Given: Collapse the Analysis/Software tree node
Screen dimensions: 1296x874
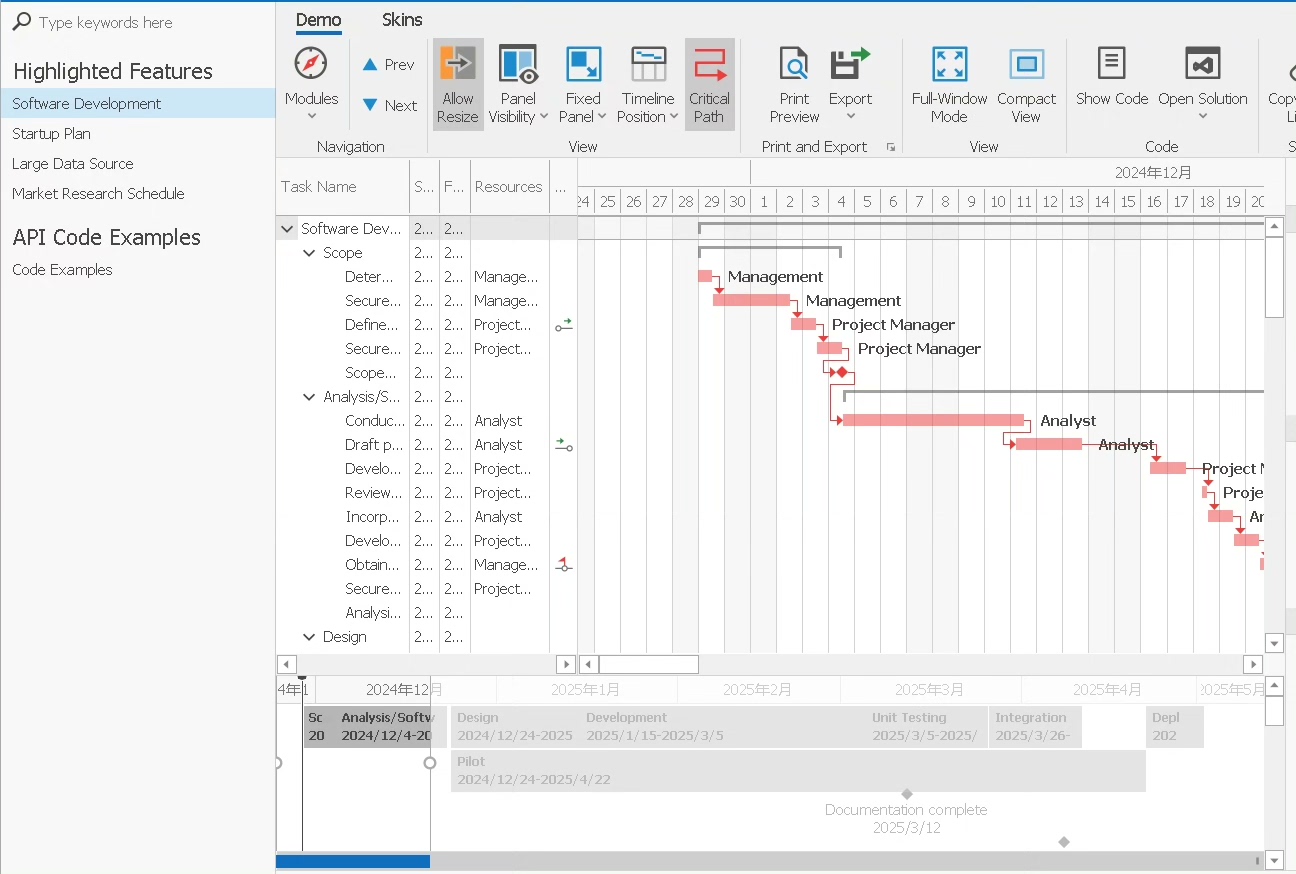Looking at the screenshot, I should (x=309, y=397).
